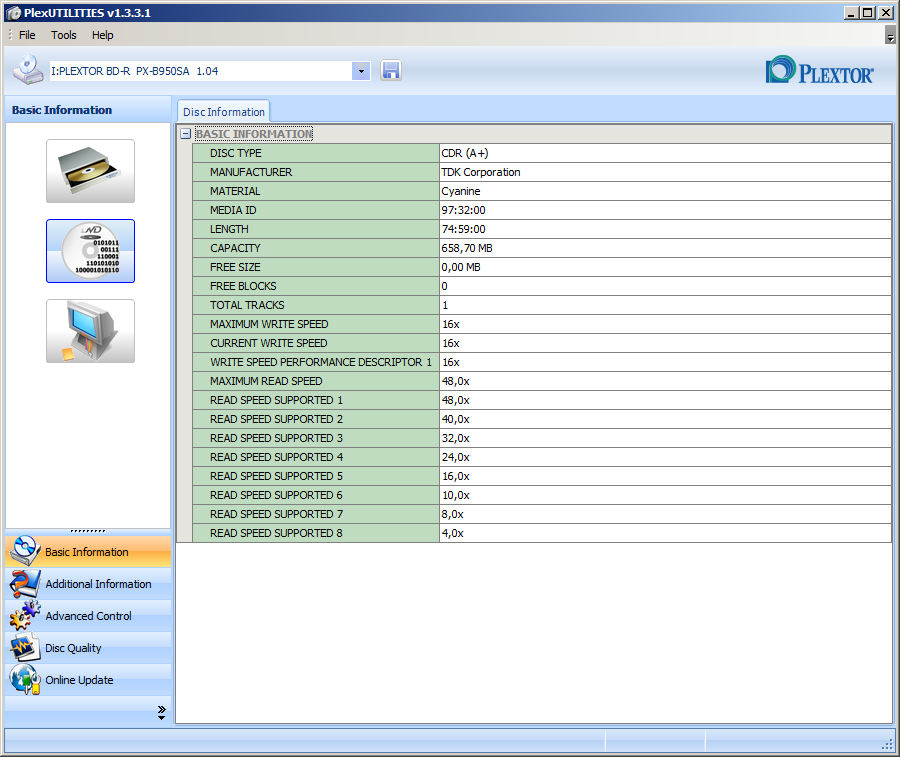Click the navigation pane splitter grip dots
Image resolution: width=900 pixels, height=757 pixels.
(88, 531)
